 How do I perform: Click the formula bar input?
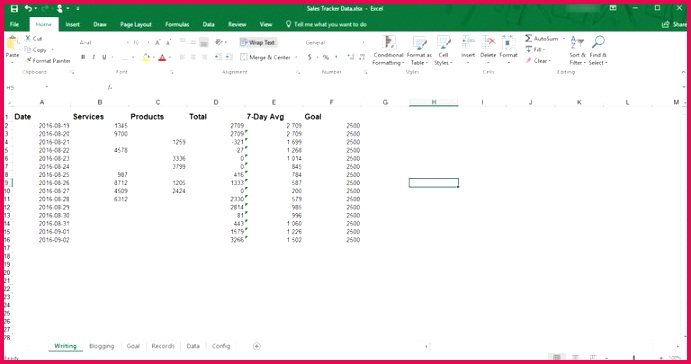pos(397,87)
